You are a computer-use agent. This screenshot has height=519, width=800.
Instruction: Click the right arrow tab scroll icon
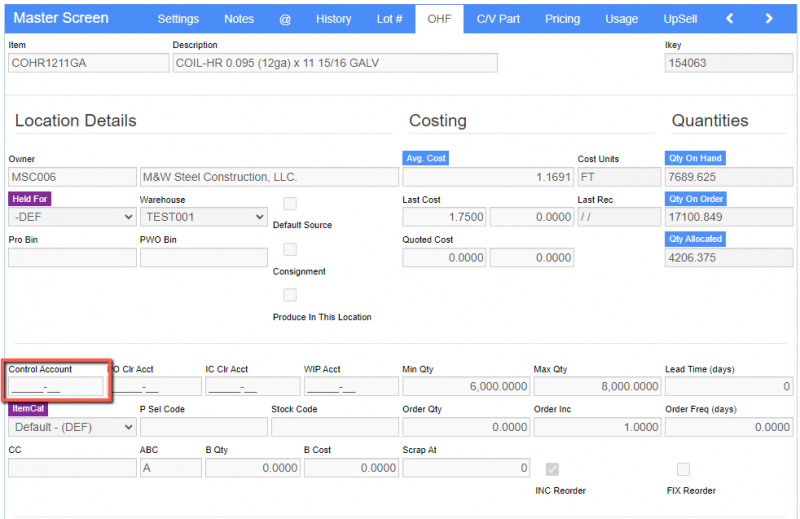point(768,19)
